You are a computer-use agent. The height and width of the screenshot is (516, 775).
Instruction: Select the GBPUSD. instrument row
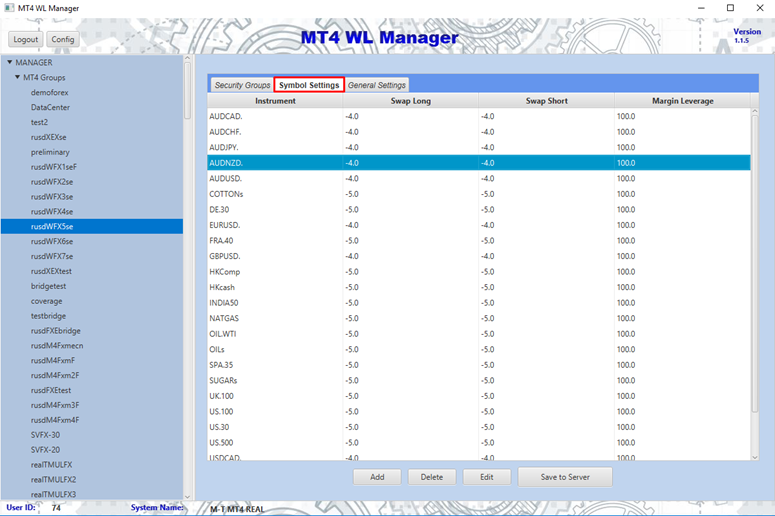(479, 256)
